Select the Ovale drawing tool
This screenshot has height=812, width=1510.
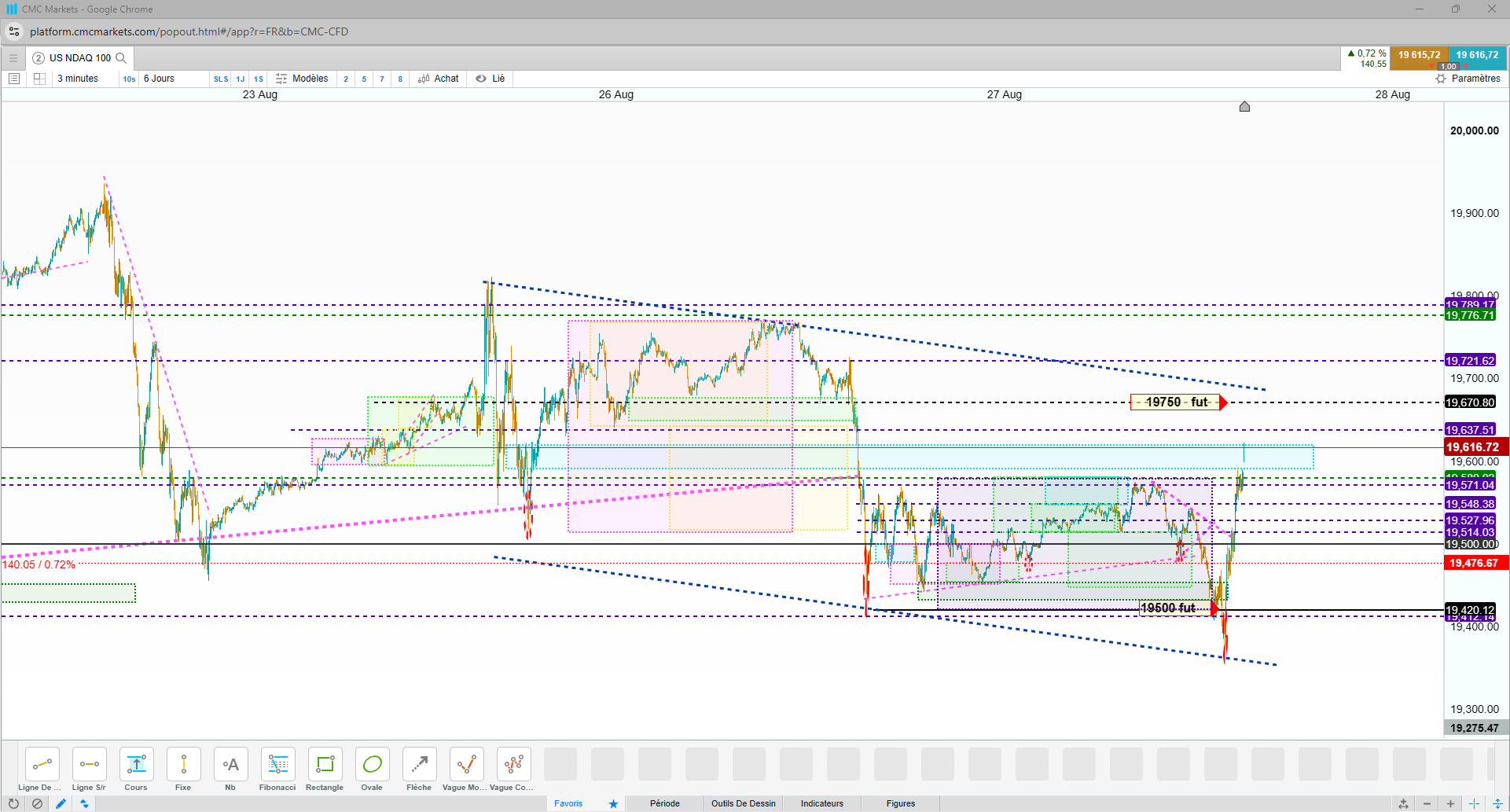[372, 770]
